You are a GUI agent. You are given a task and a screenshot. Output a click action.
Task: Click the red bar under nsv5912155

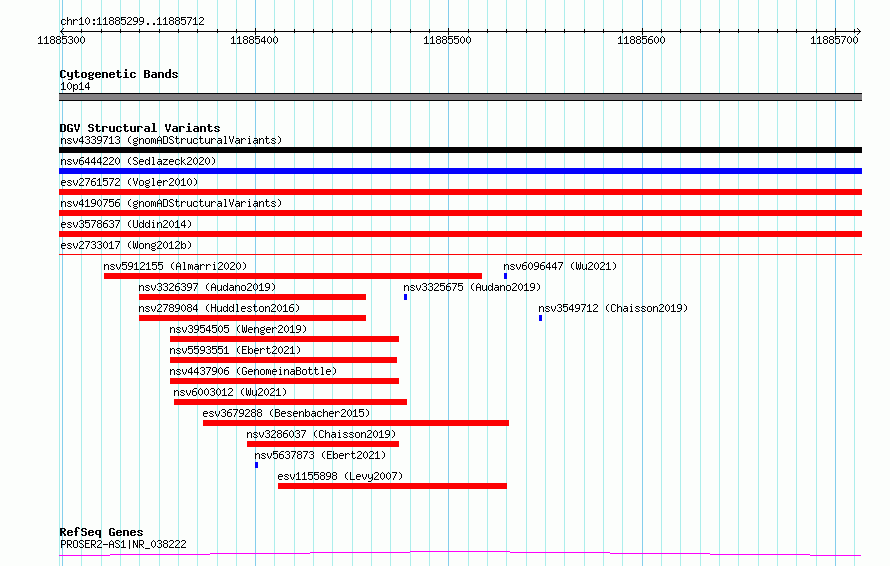[293, 276]
